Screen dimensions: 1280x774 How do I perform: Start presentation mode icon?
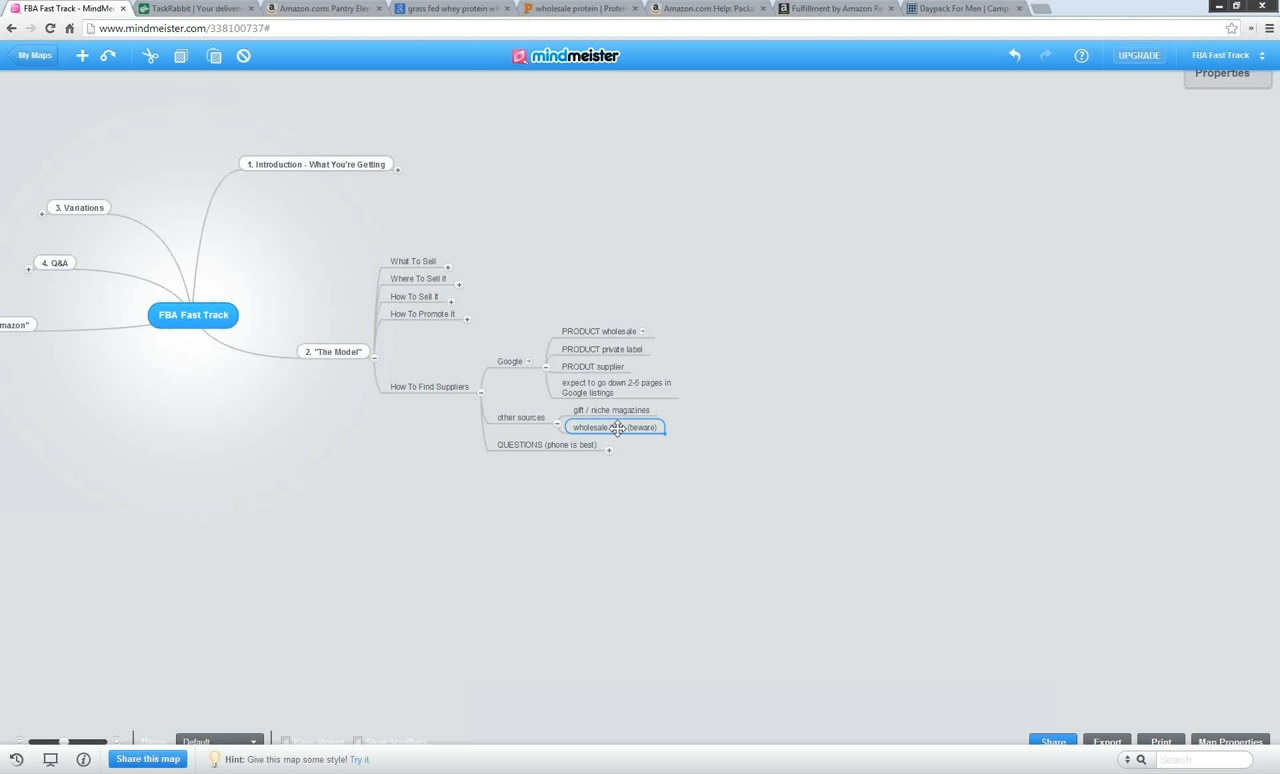50,759
